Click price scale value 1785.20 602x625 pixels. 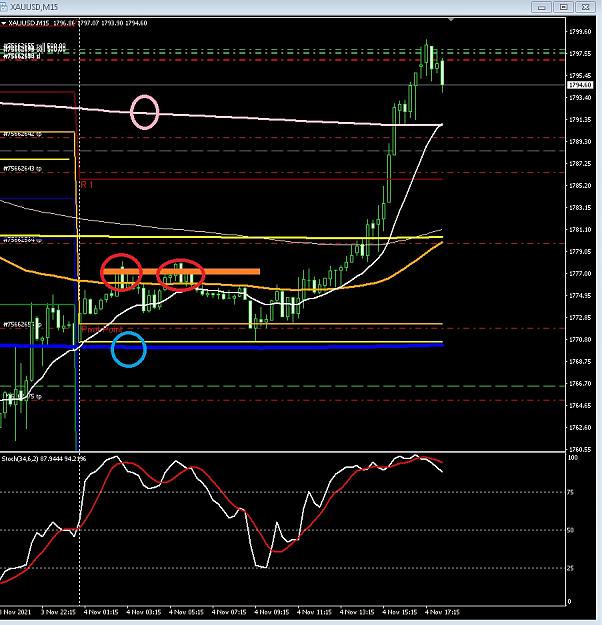580,185
